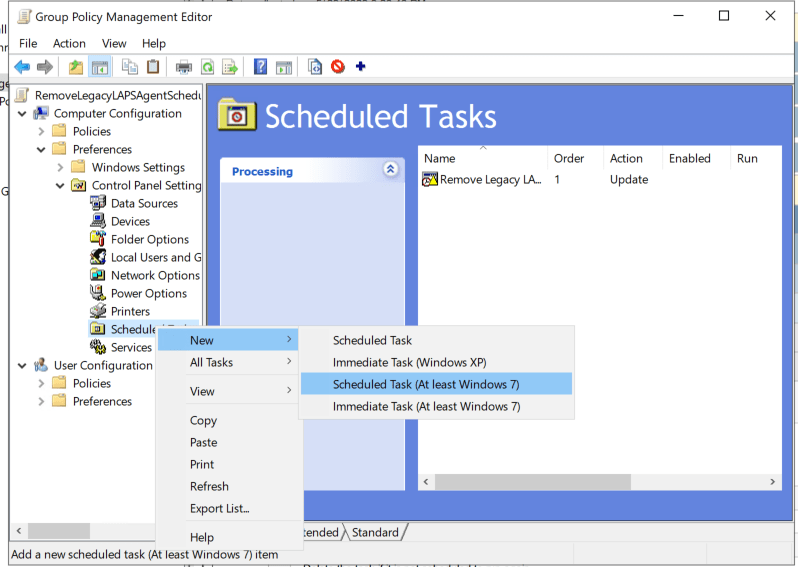Screen dimensions: 798x567
Task: Collapse the Computer Configuration node
Action: tap(22, 113)
